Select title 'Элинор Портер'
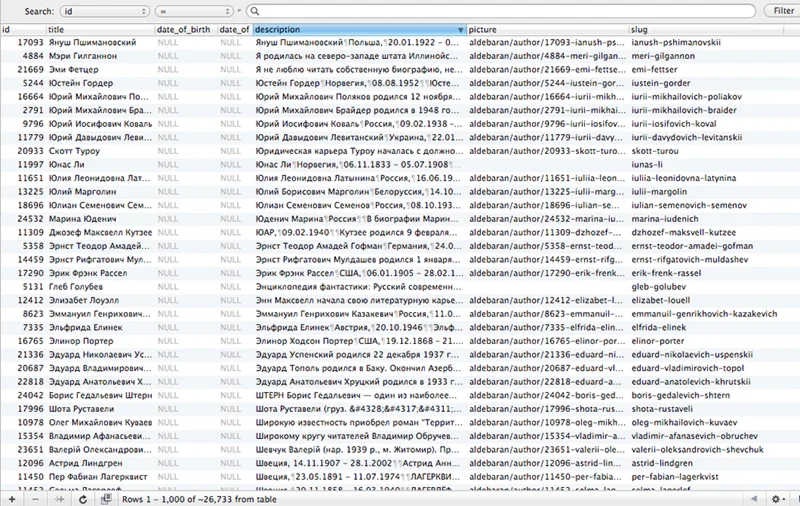 coord(81,341)
